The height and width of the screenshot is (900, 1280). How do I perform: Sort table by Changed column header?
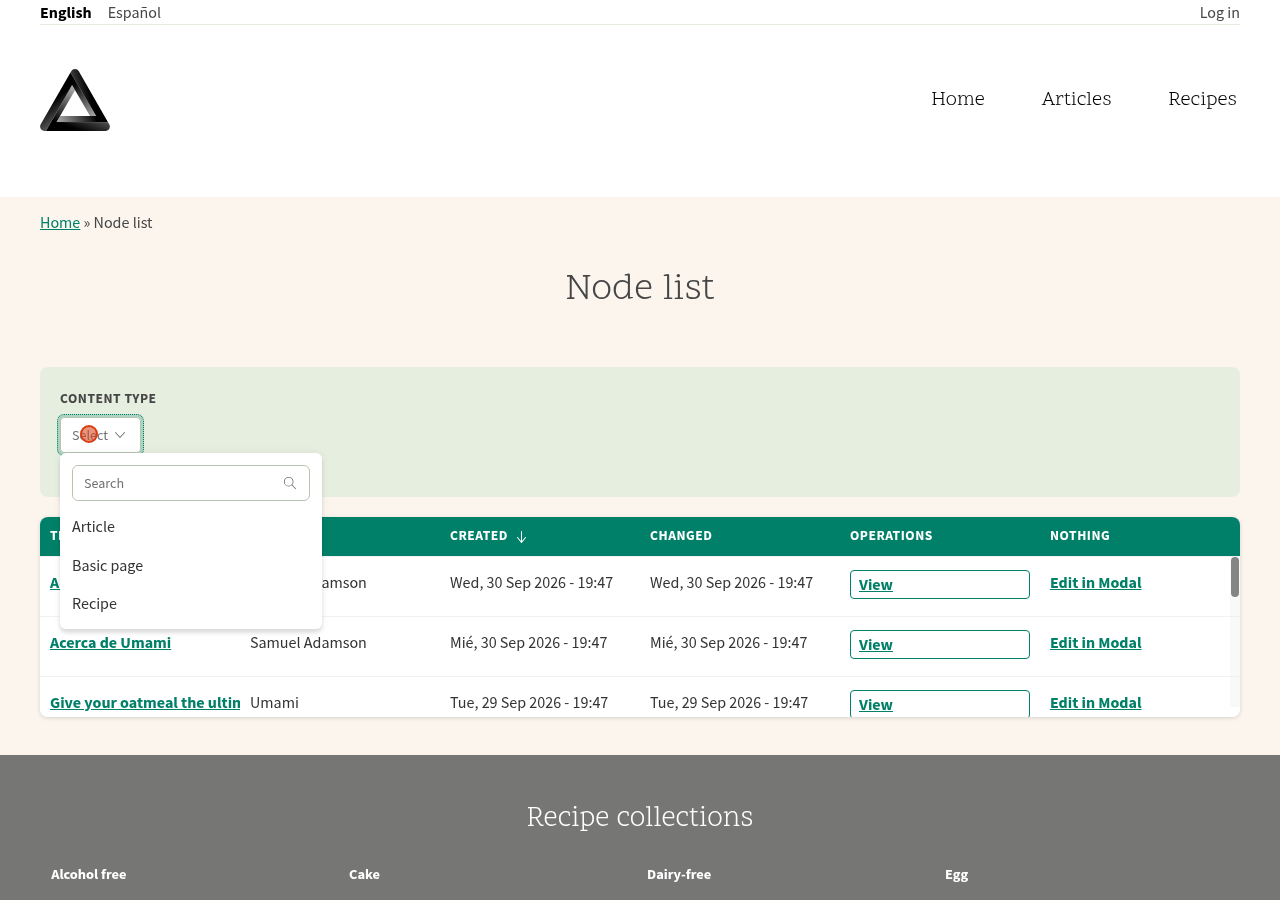tap(681, 536)
